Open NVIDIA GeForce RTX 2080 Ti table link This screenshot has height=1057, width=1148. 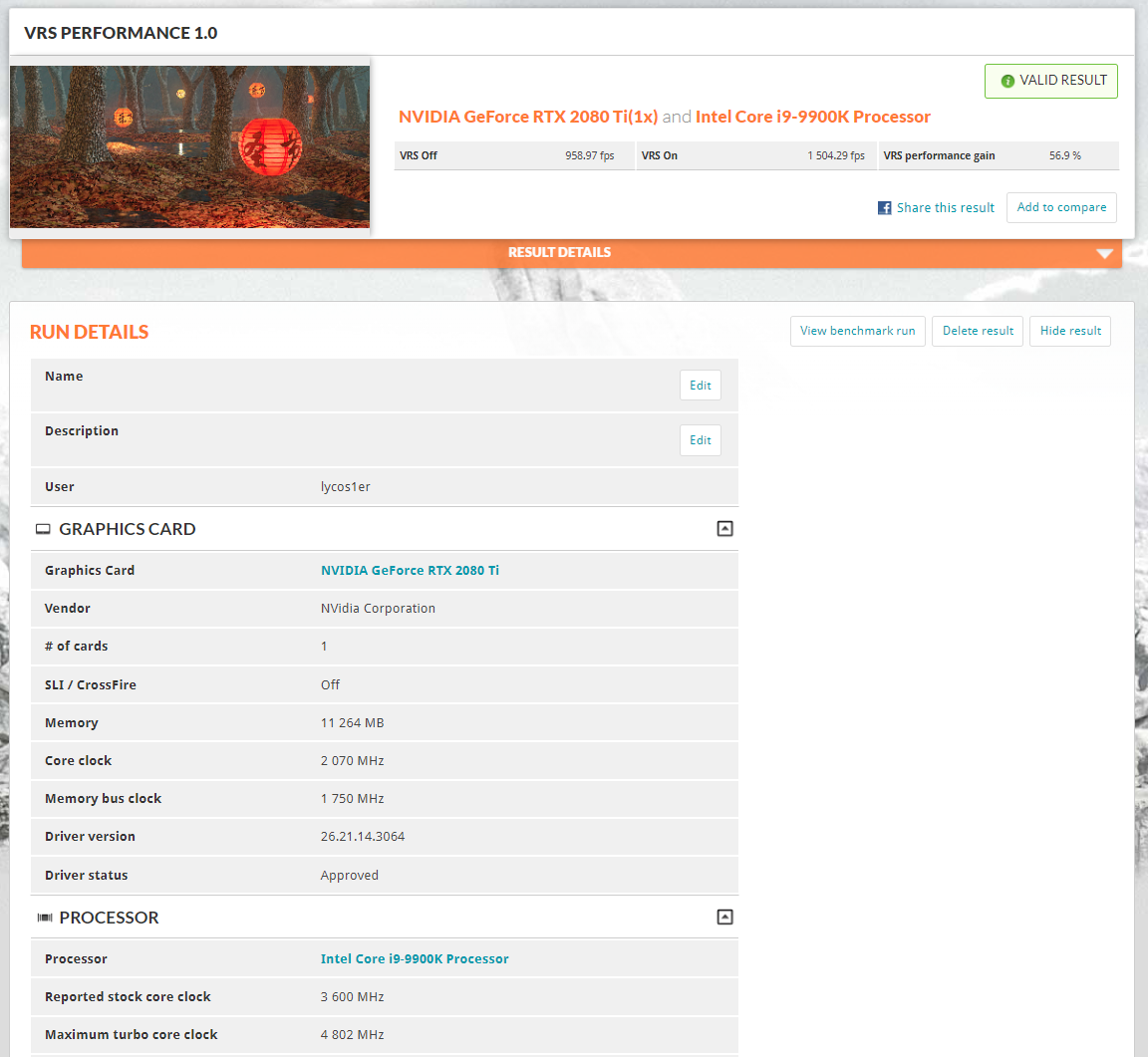(410, 570)
